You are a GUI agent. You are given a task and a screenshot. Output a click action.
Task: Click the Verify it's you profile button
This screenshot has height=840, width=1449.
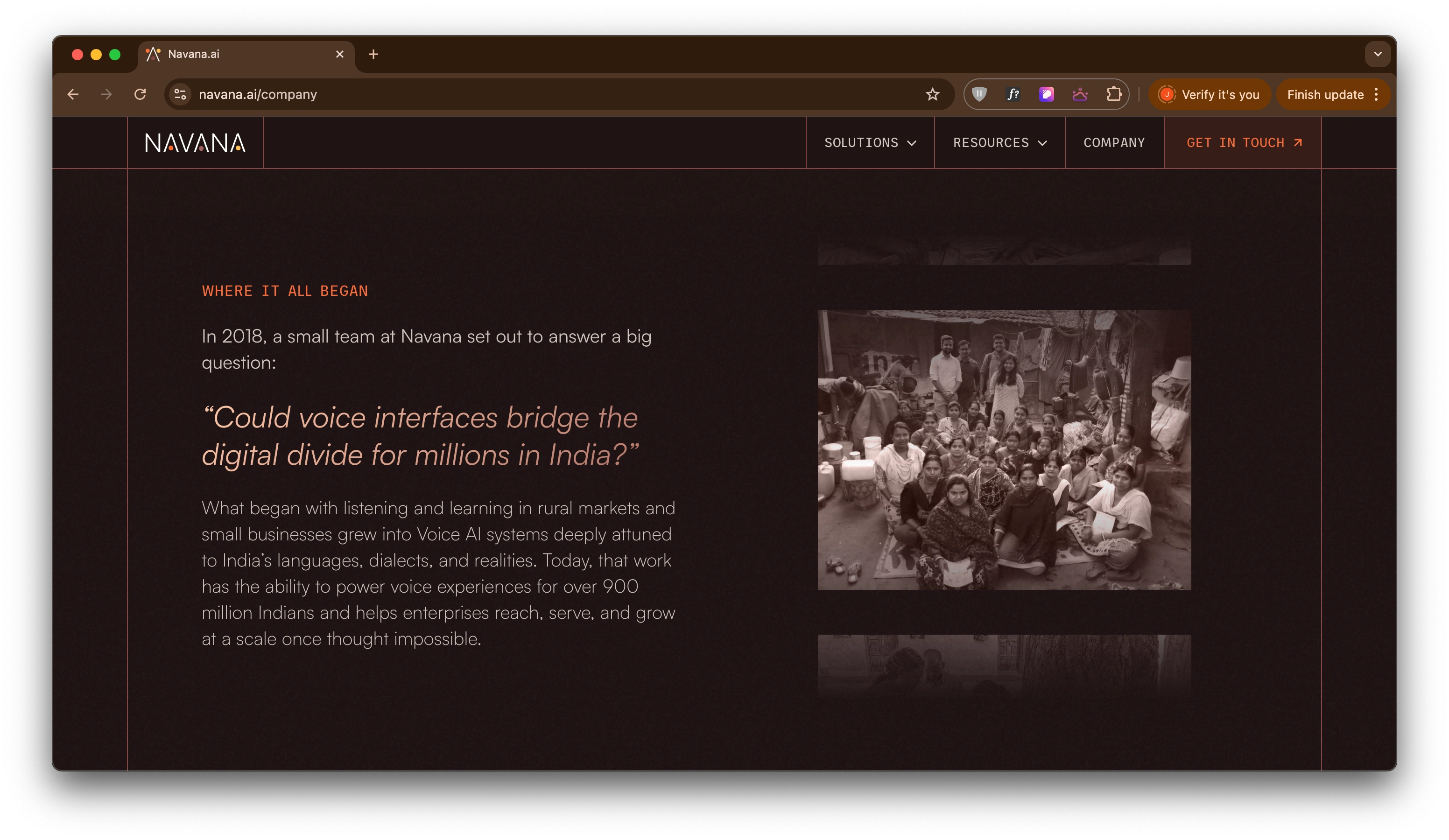tap(1209, 94)
